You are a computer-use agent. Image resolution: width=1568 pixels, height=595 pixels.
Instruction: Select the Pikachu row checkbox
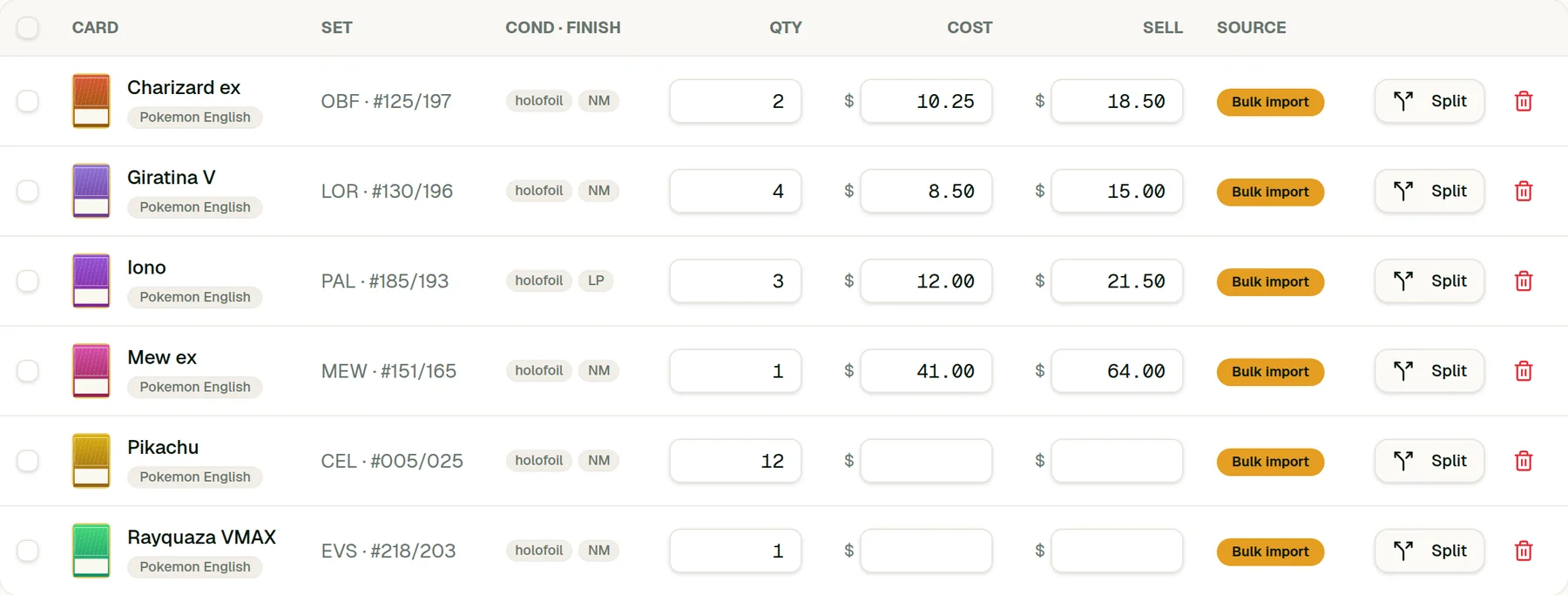28,461
